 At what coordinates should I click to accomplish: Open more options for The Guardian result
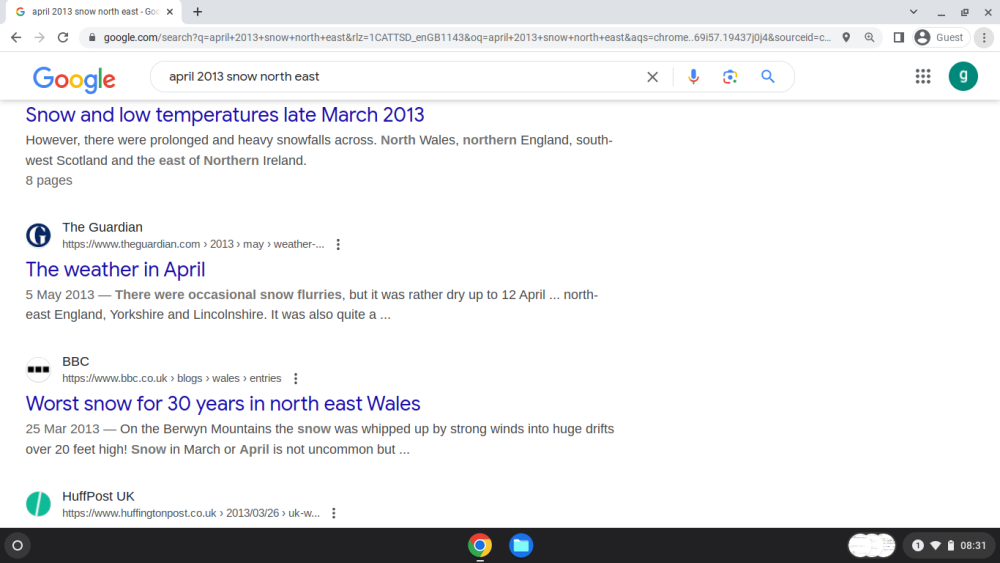[338, 244]
